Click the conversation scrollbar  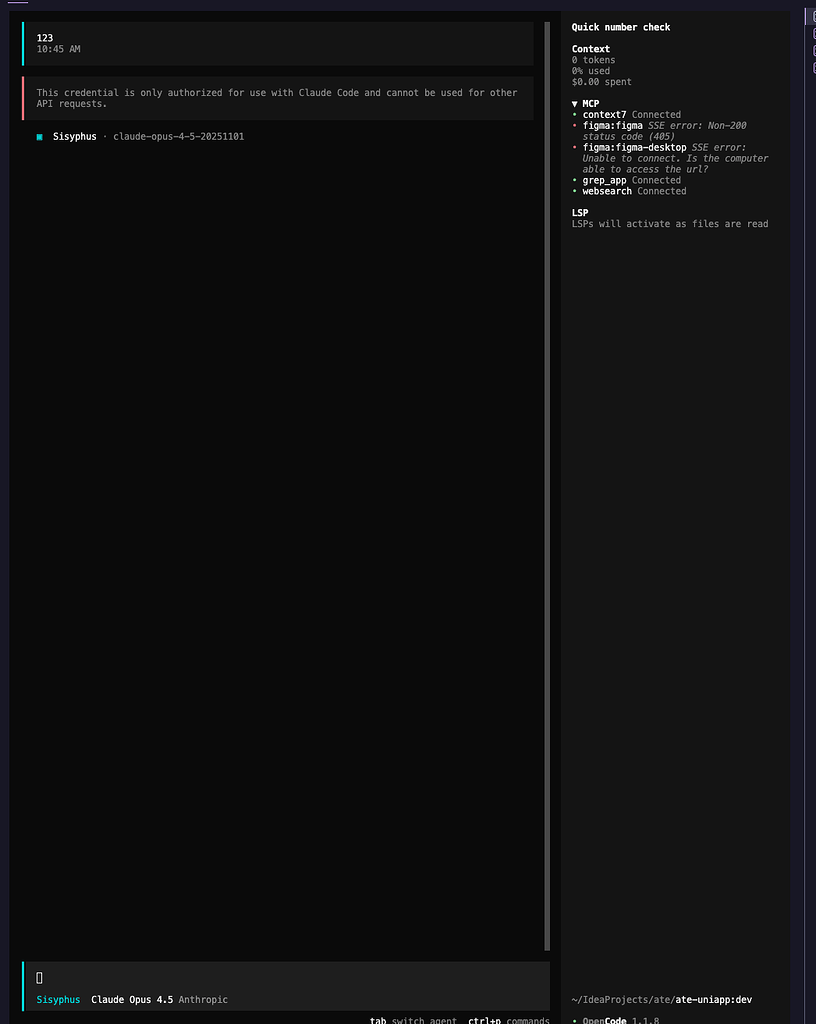[547, 487]
